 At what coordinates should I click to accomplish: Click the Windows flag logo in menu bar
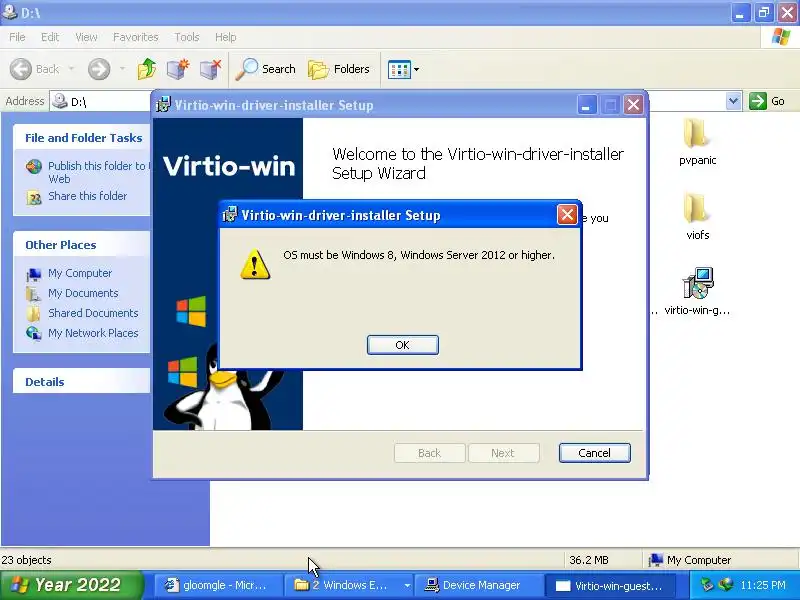tap(781, 37)
